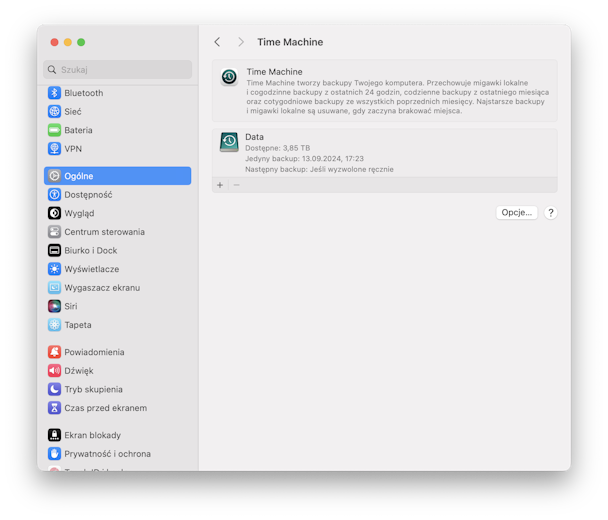Image resolution: width=608 pixels, height=520 pixels.
Task: Open Sieć settings pane
Action: (117, 112)
